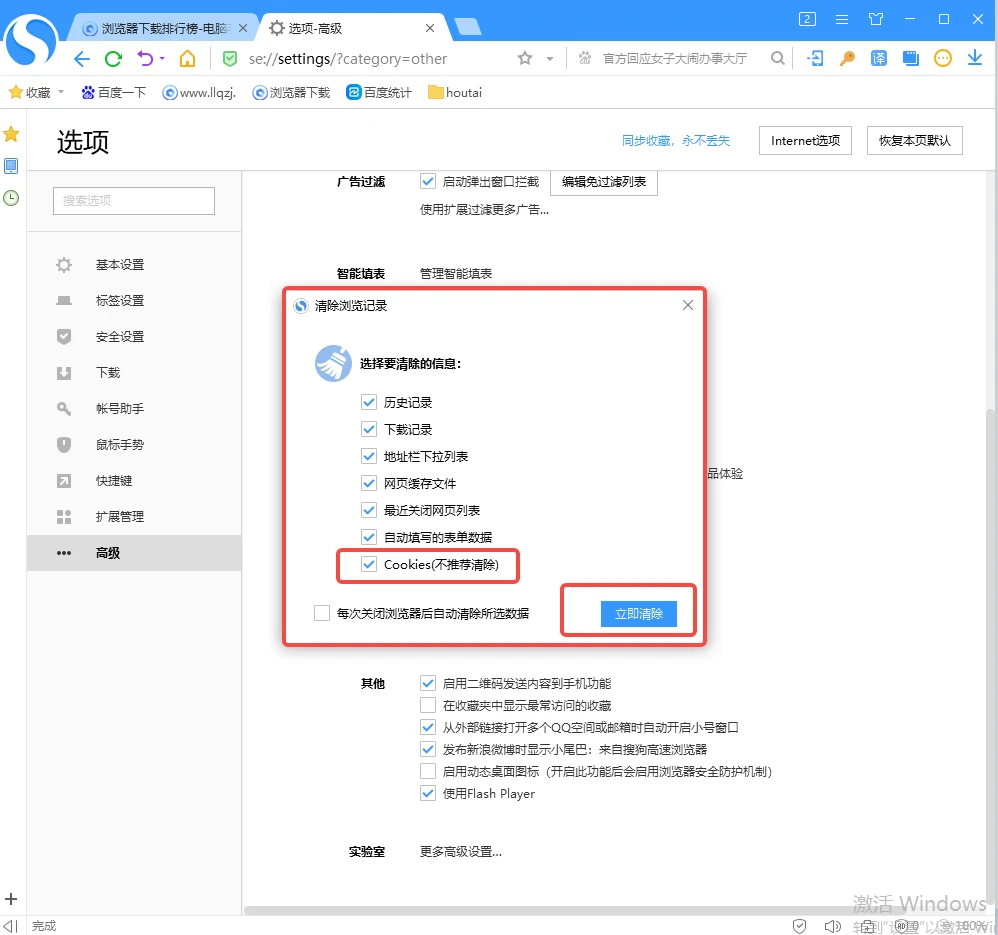
Task: Click the 编辑免过滤列表 button
Action: (x=603, y=182)
